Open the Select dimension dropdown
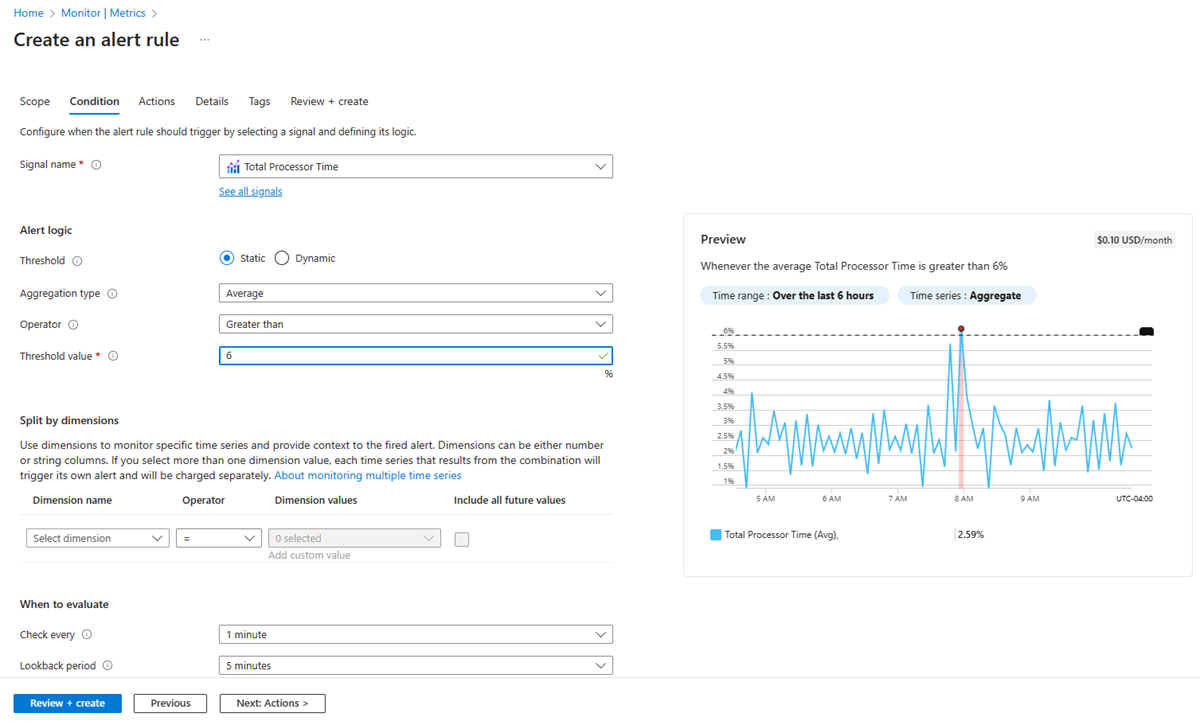 coord(97,537)
